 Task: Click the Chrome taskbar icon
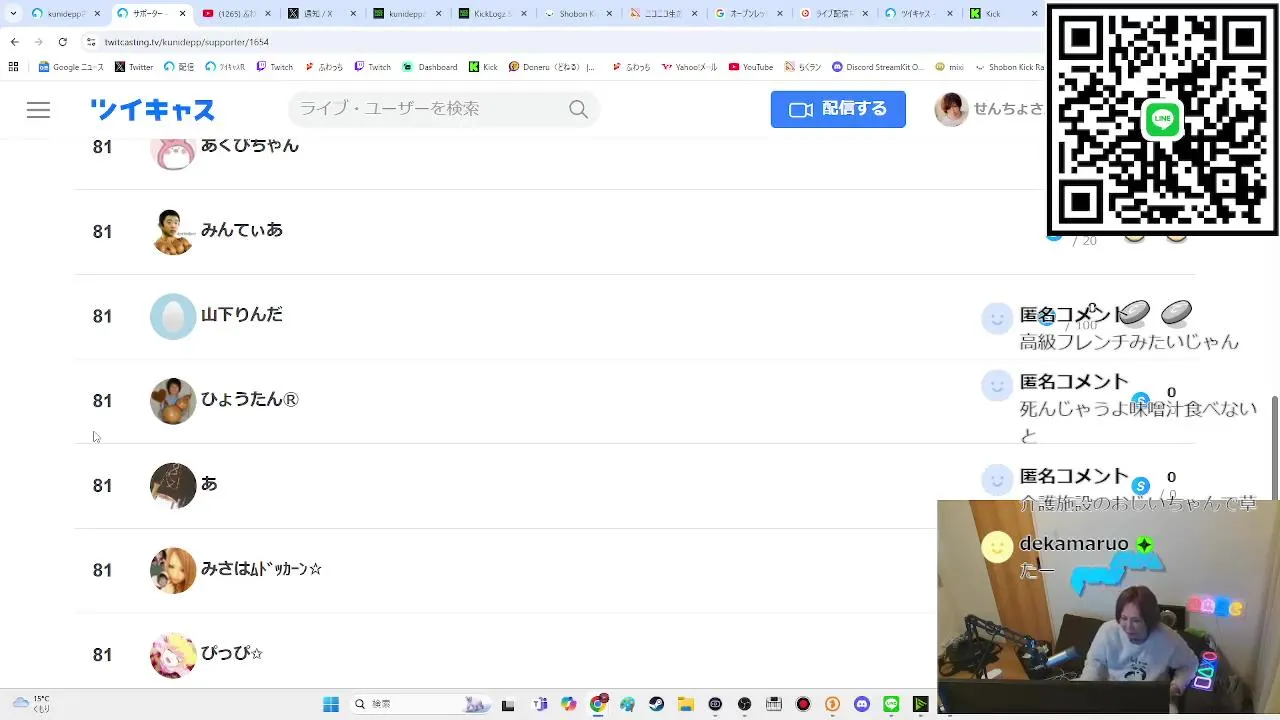[598, 704]
